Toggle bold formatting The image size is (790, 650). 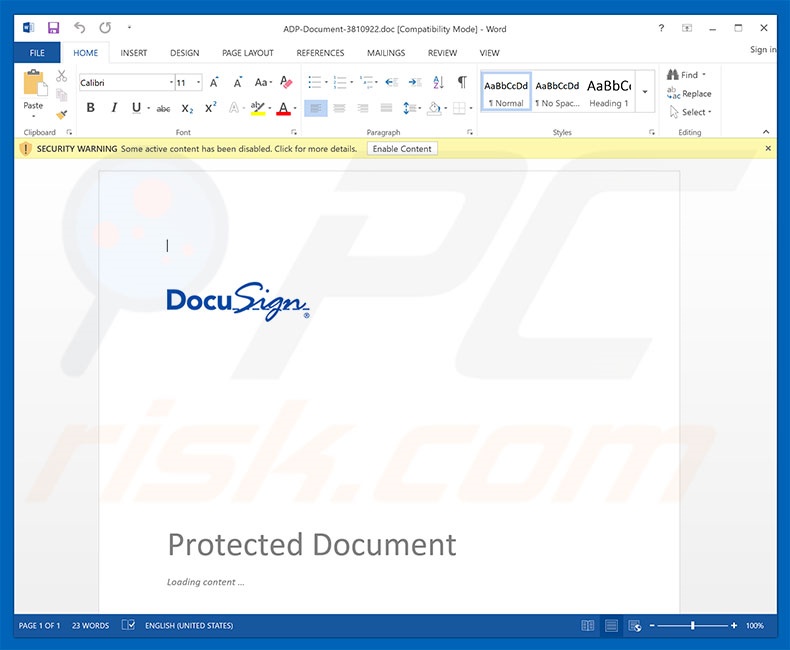91,108
